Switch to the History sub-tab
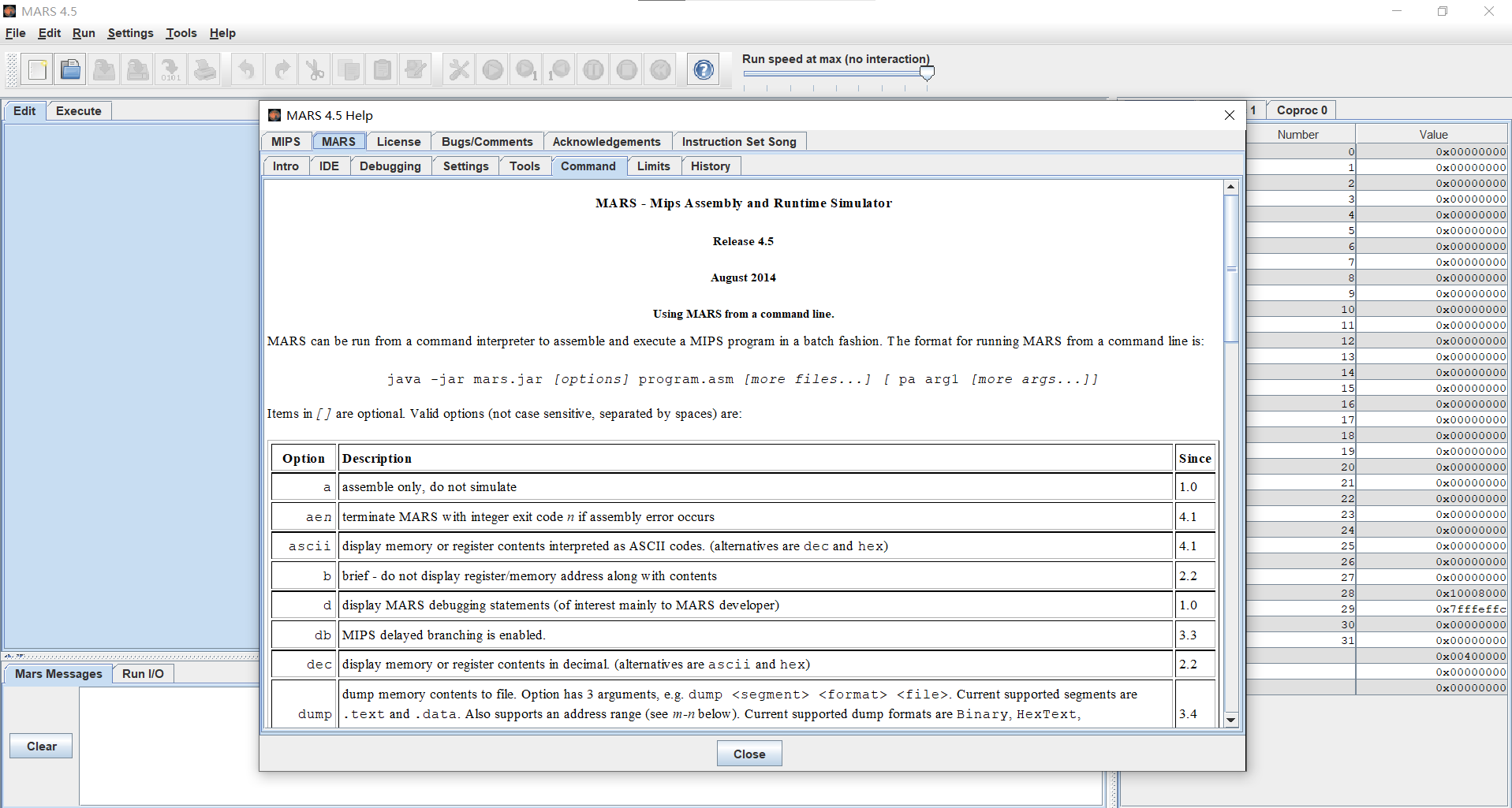The width and height of the screenshot is (1512, 808). (711, 166)
